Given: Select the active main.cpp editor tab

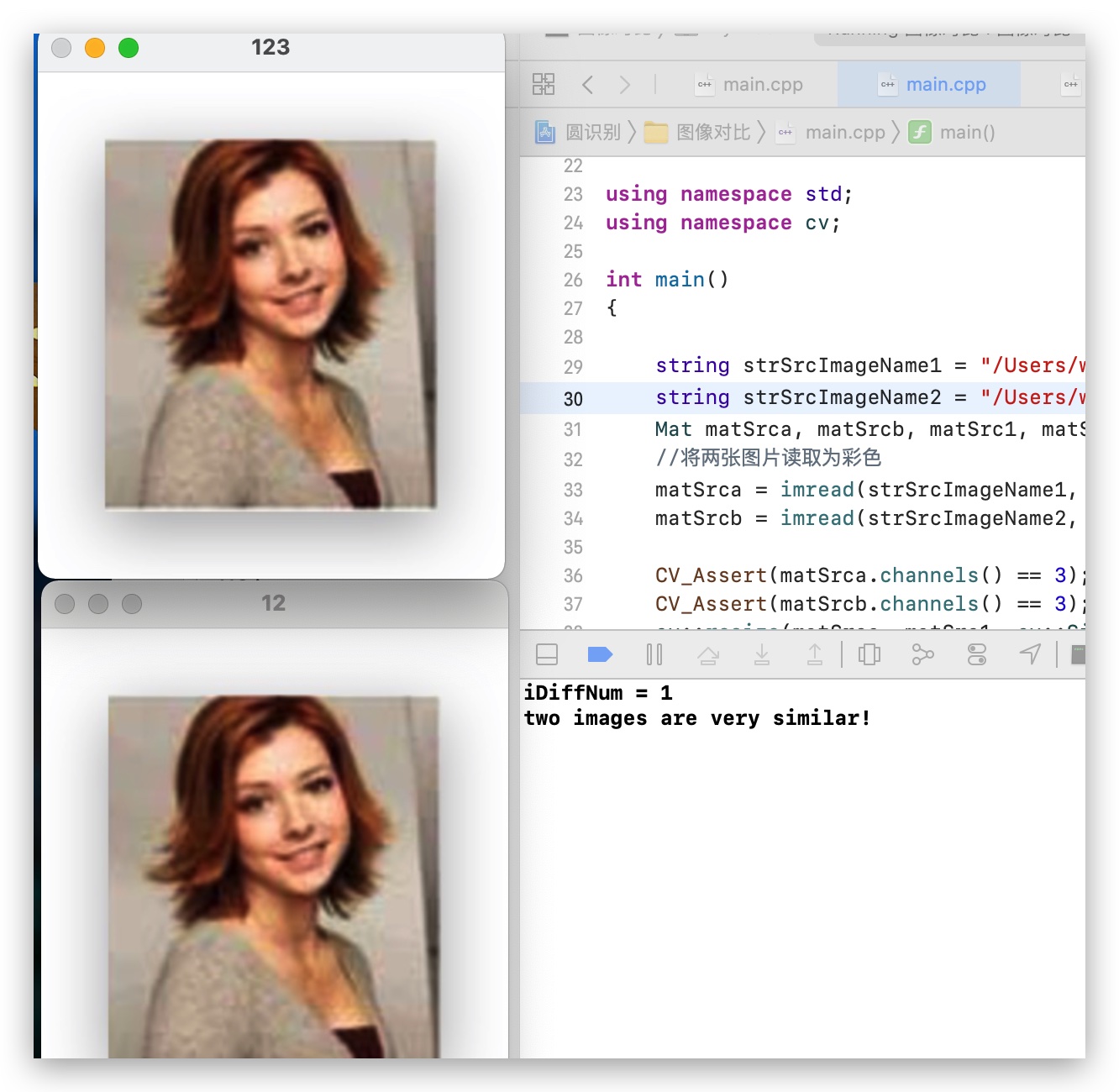Looking at the screenshot, I should 945,84.
